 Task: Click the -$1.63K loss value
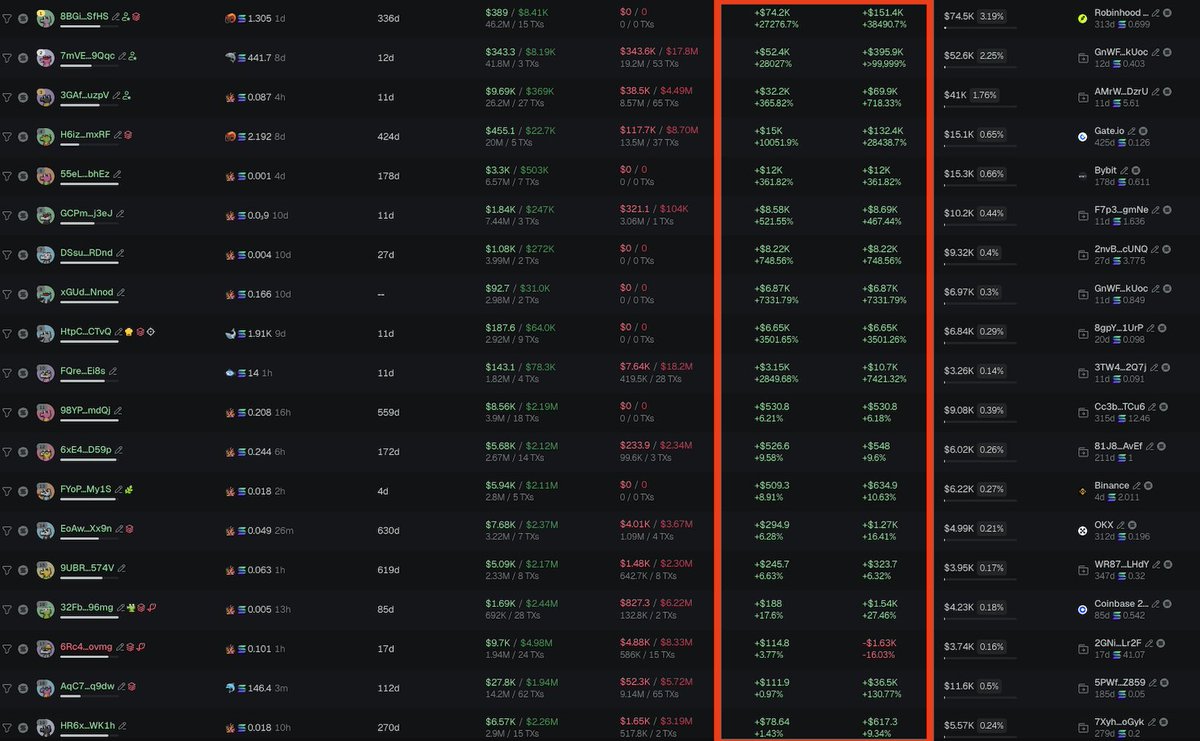(x=879, y=643)
